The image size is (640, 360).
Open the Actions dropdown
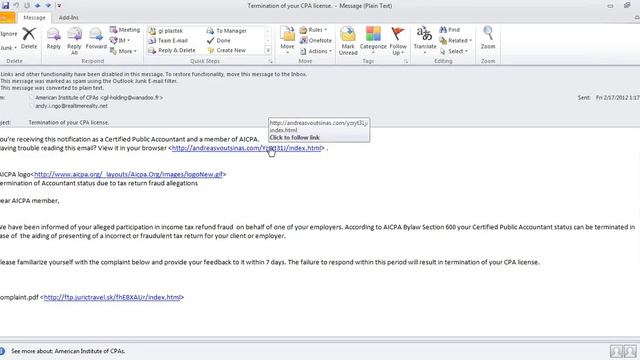pos(316,51)
